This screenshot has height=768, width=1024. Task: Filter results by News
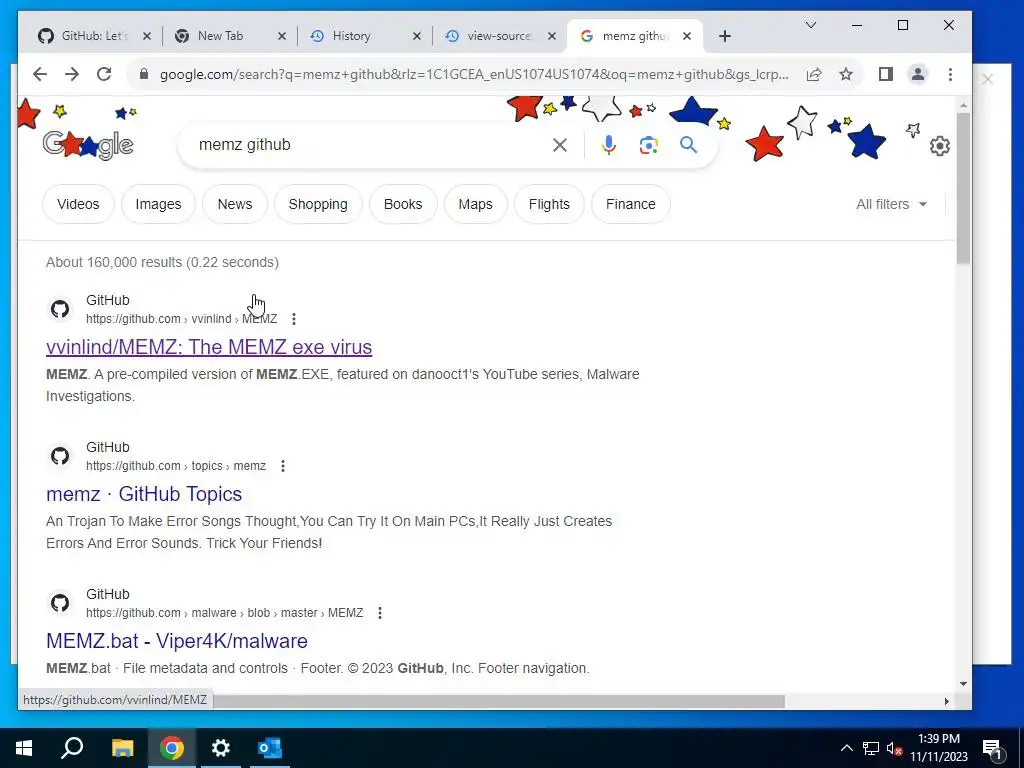[x=235, y=204]
